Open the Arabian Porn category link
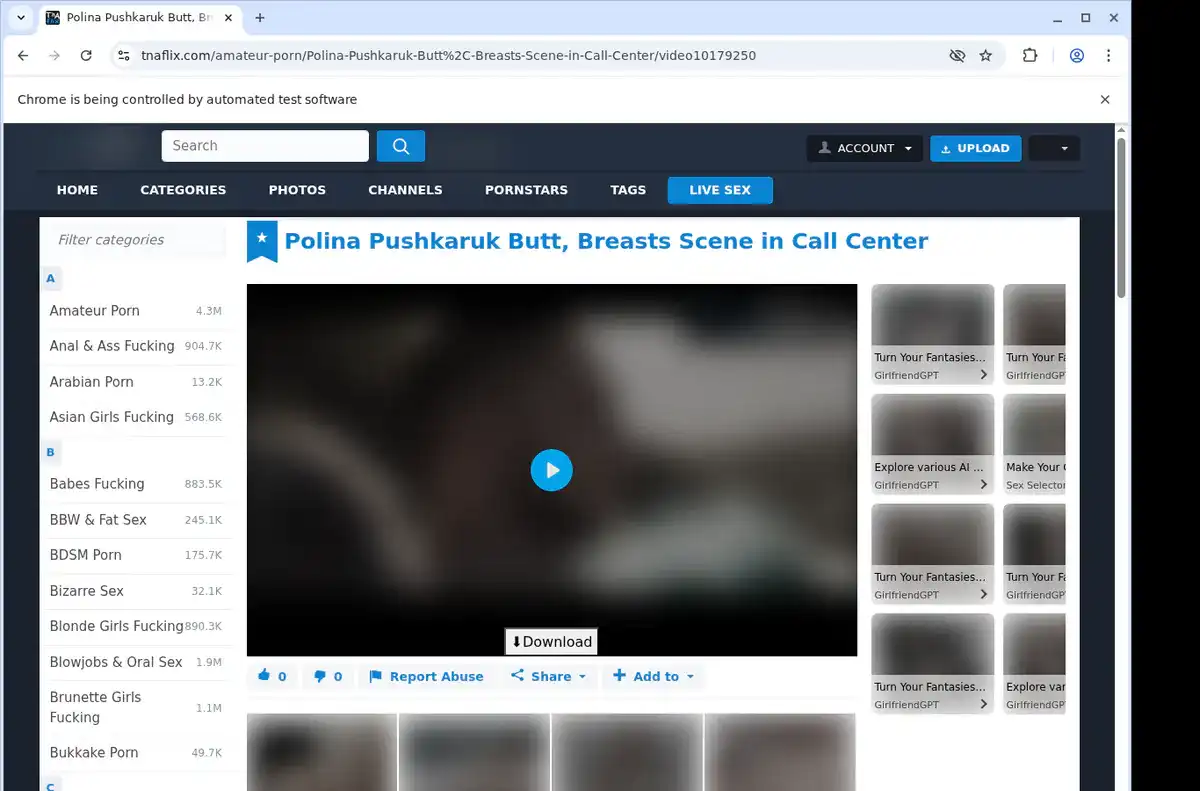Screen dimensions: 1200x791 (x=91, y=382)
